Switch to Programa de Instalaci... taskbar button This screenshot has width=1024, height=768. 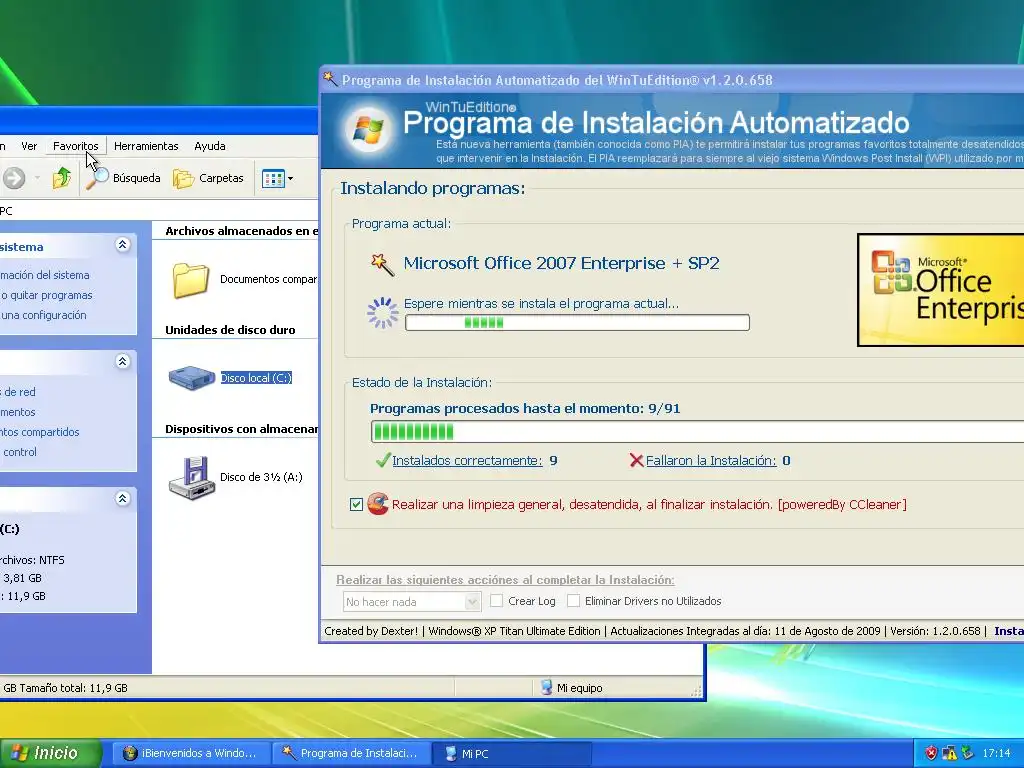(351, 753)
